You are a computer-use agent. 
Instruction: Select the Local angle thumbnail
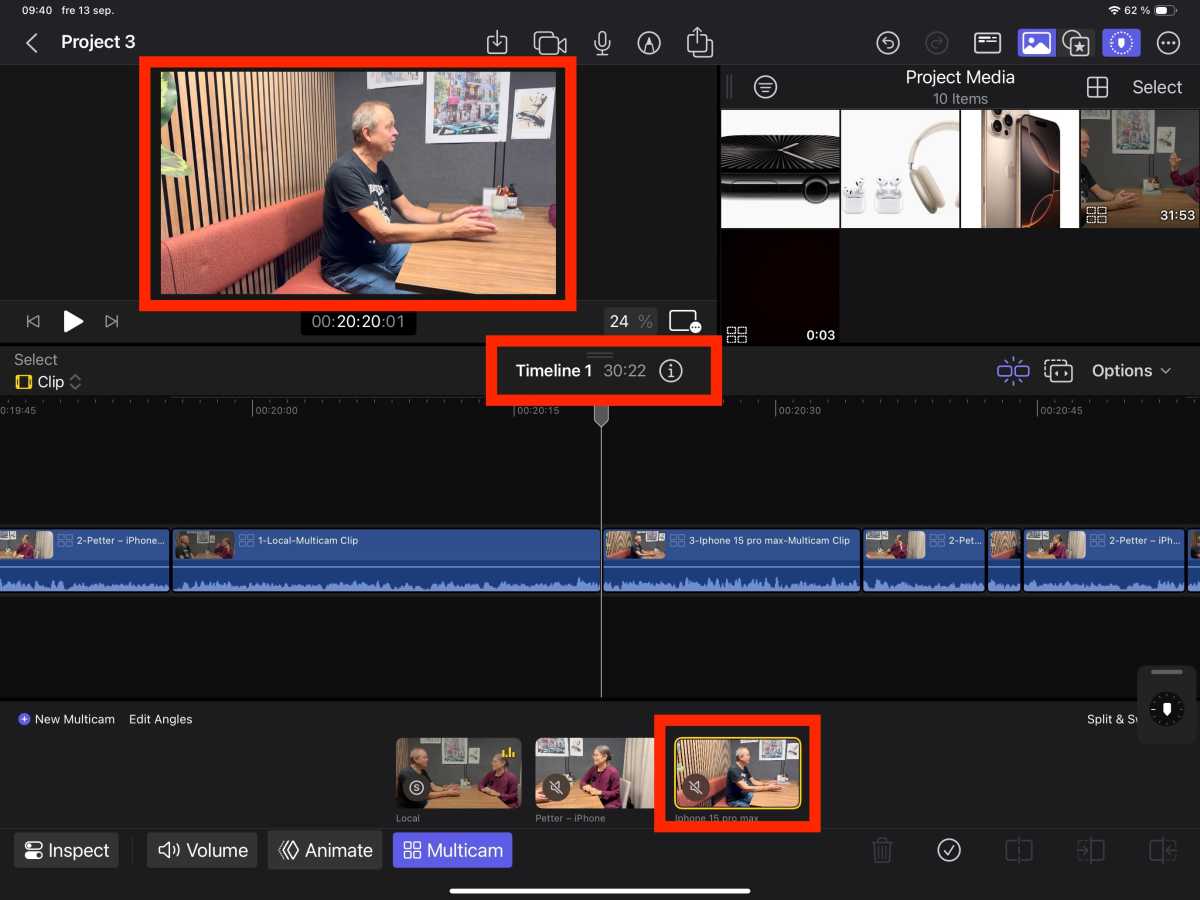click(458, 773)
